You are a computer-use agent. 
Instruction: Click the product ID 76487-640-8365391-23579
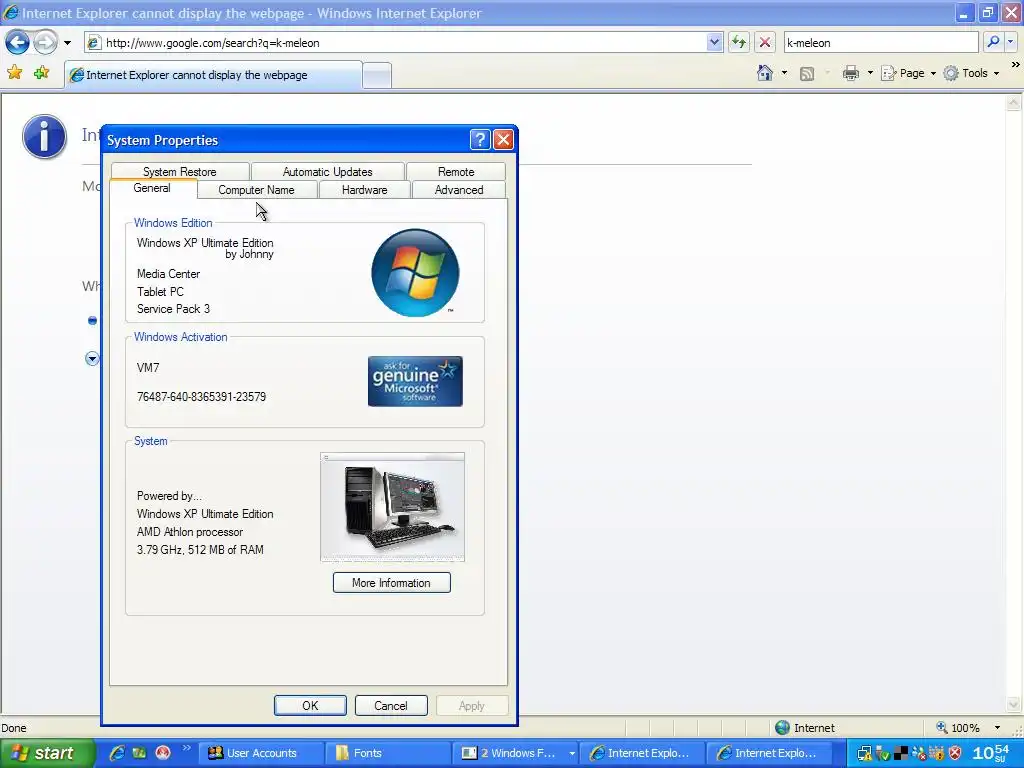[201, 396]
